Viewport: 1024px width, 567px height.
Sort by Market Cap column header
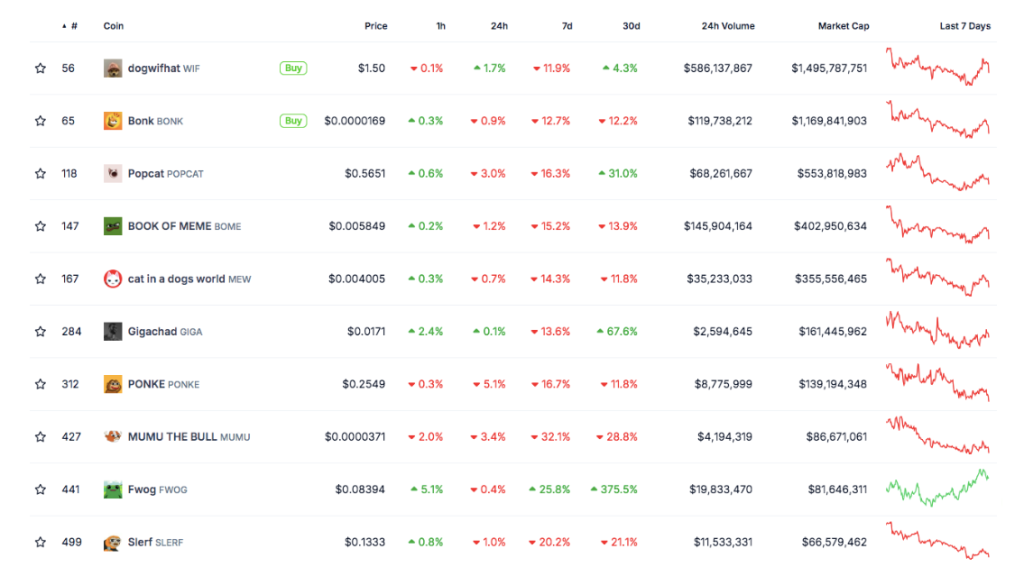[843, 26]
